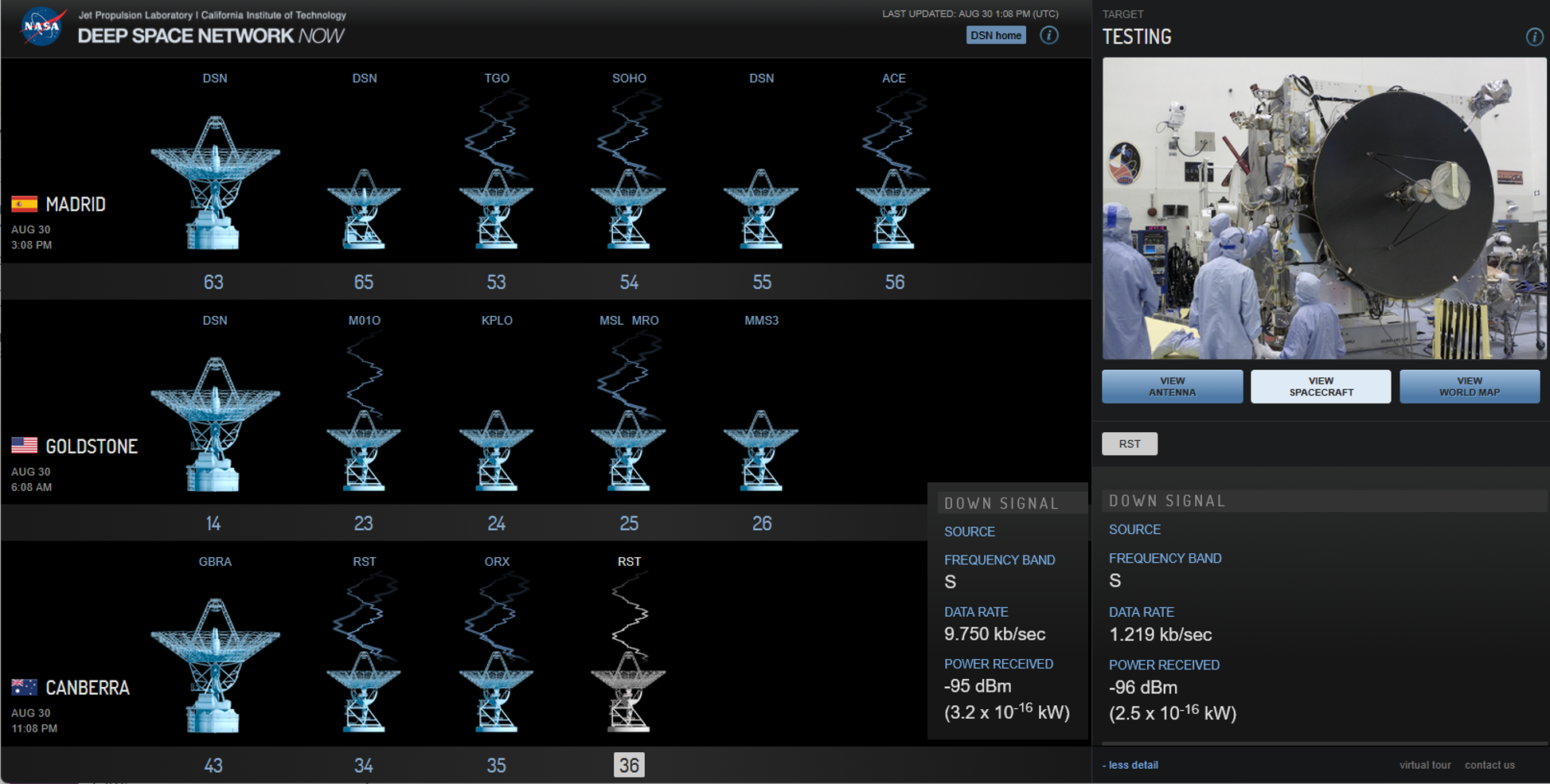
Task: Click the MADRID station name
Action: tap(76, 205)
